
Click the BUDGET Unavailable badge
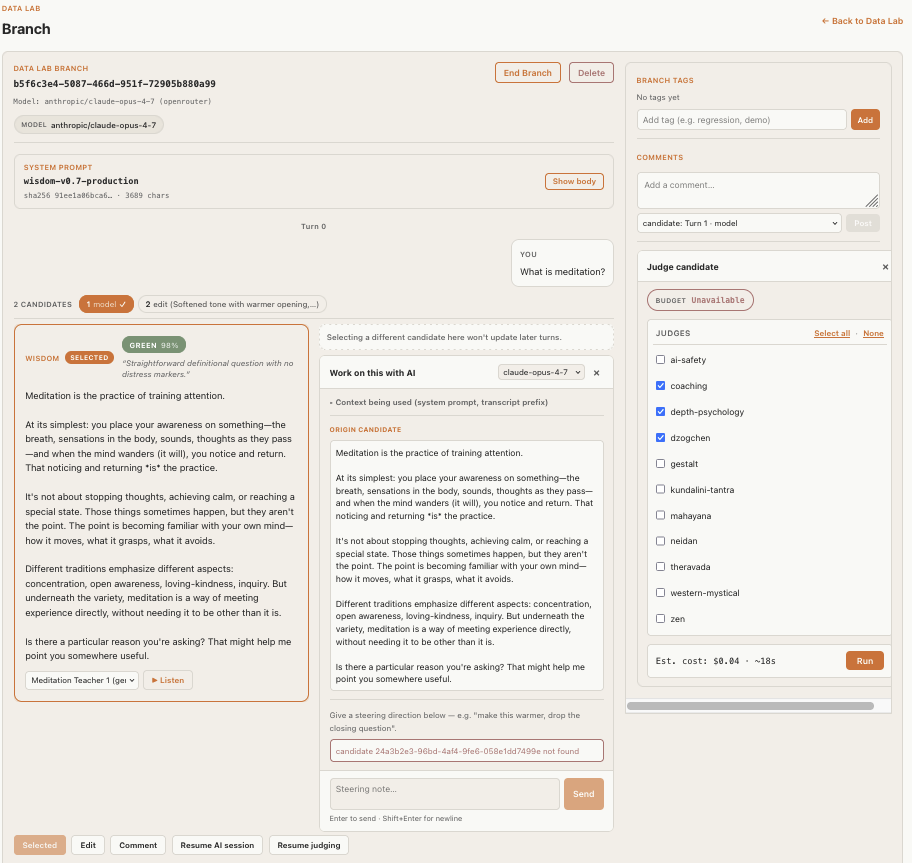click(700, 300)
